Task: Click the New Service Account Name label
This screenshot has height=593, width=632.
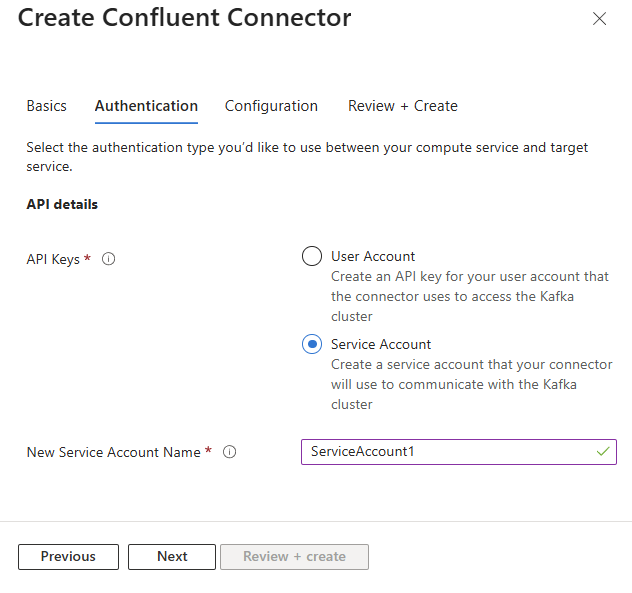Action: click(113, 452)
